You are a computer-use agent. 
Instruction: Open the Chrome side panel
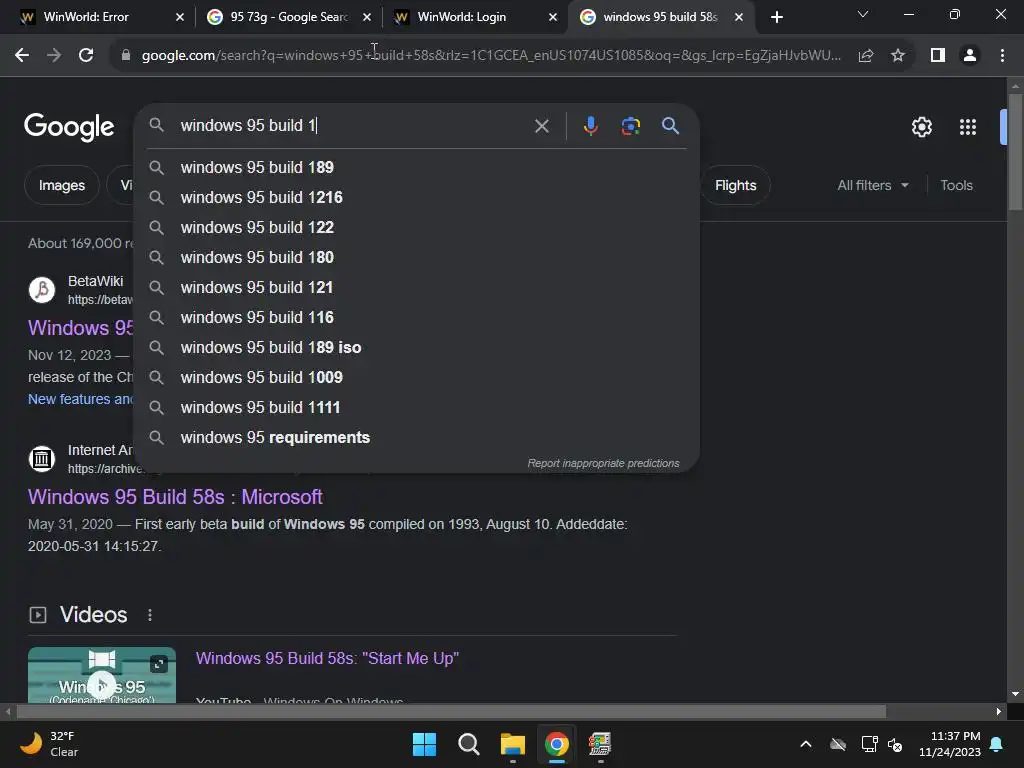[938, 56]
